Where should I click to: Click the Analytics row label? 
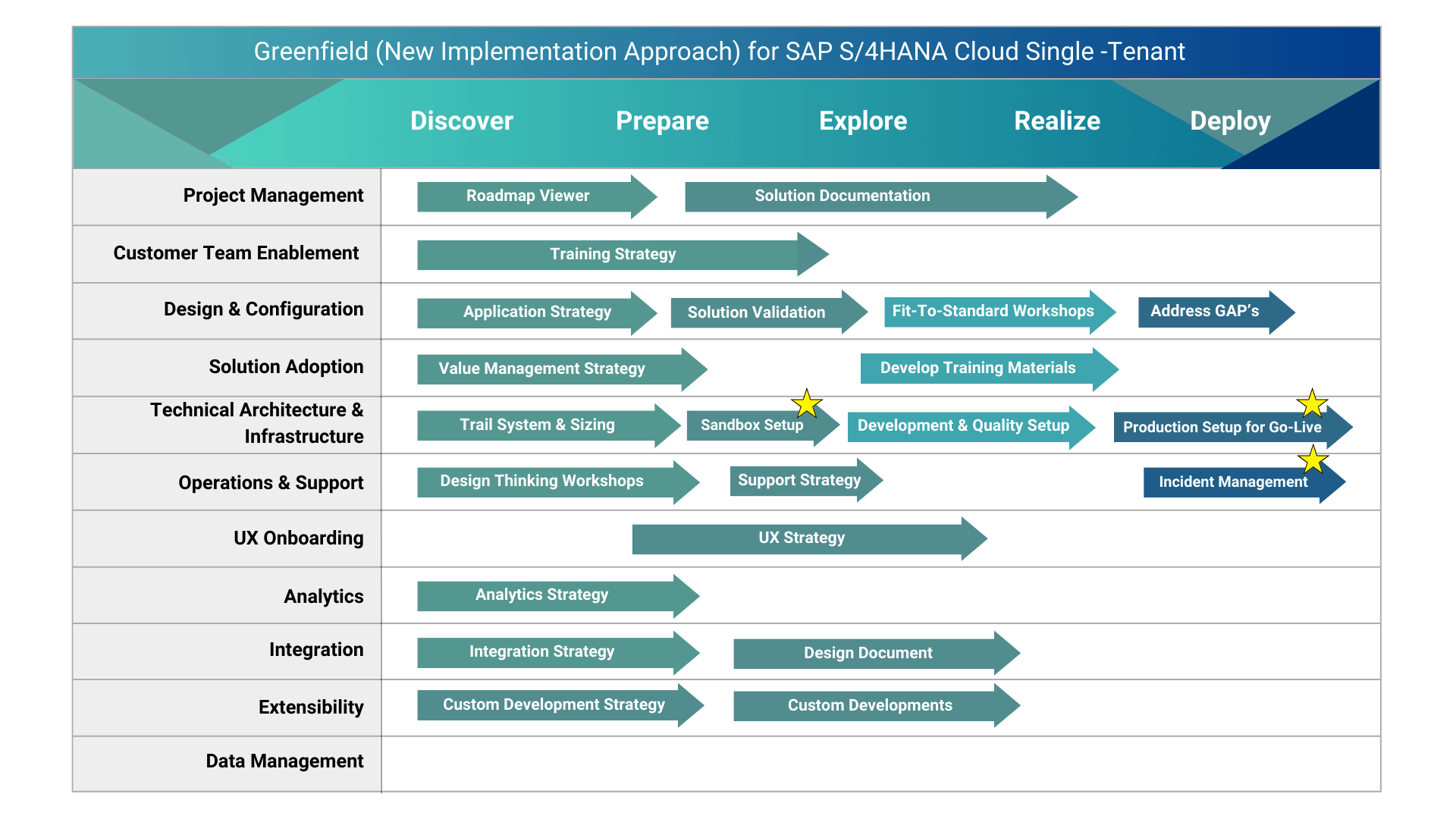324,597
